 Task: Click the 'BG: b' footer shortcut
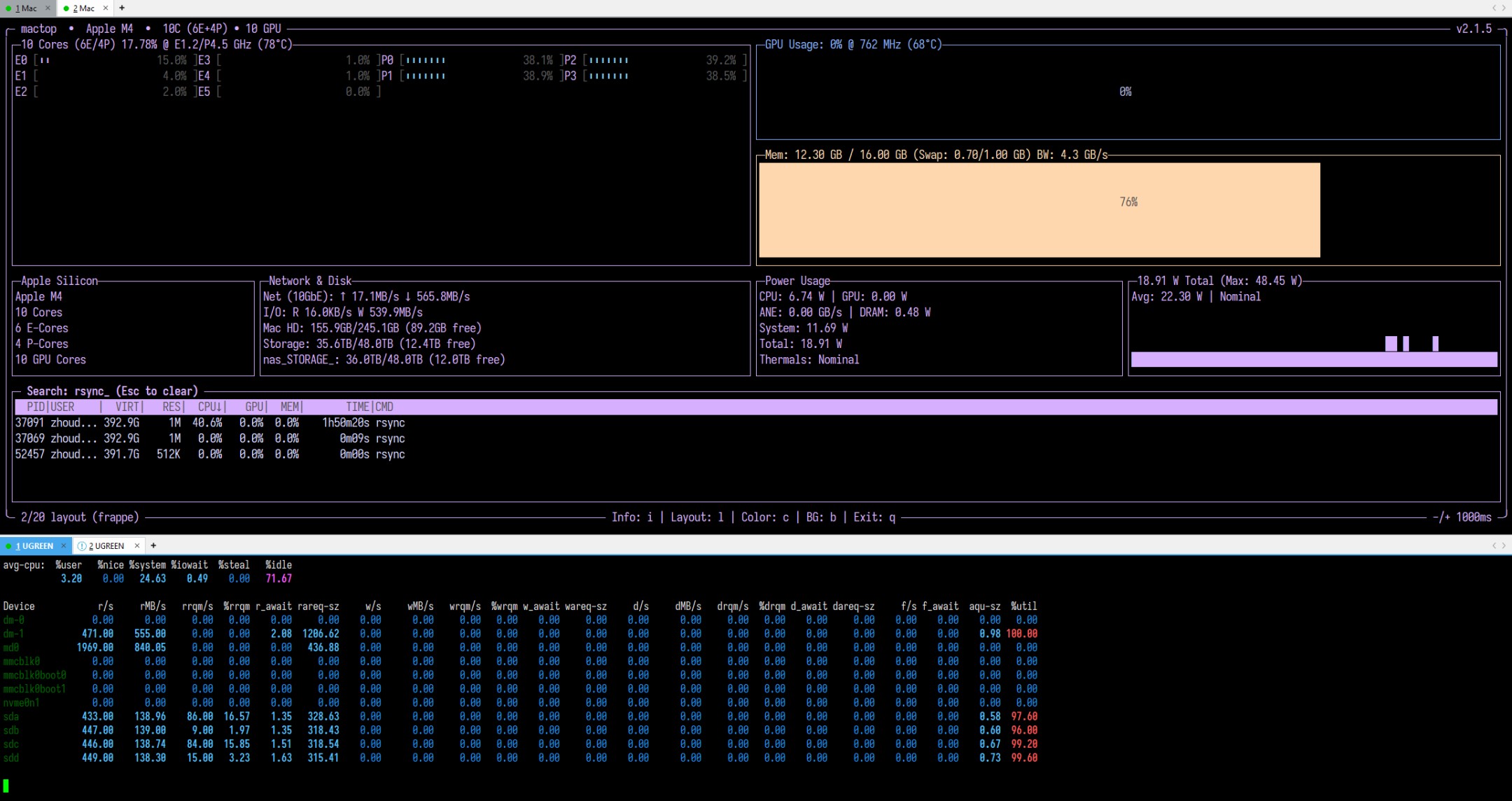(821, 517)
